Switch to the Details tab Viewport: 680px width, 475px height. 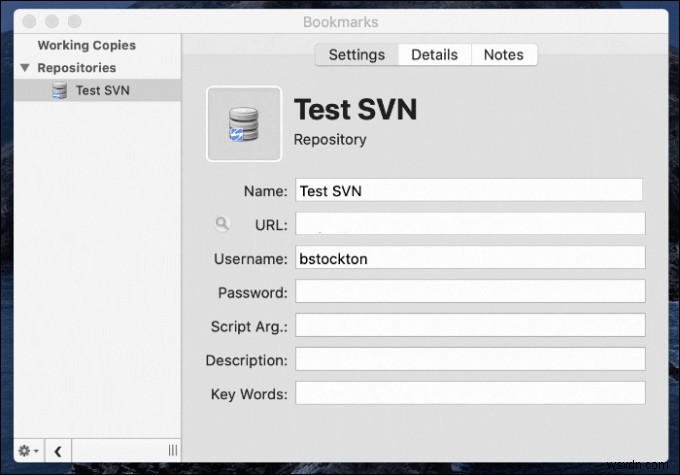[x=434, y=55]
